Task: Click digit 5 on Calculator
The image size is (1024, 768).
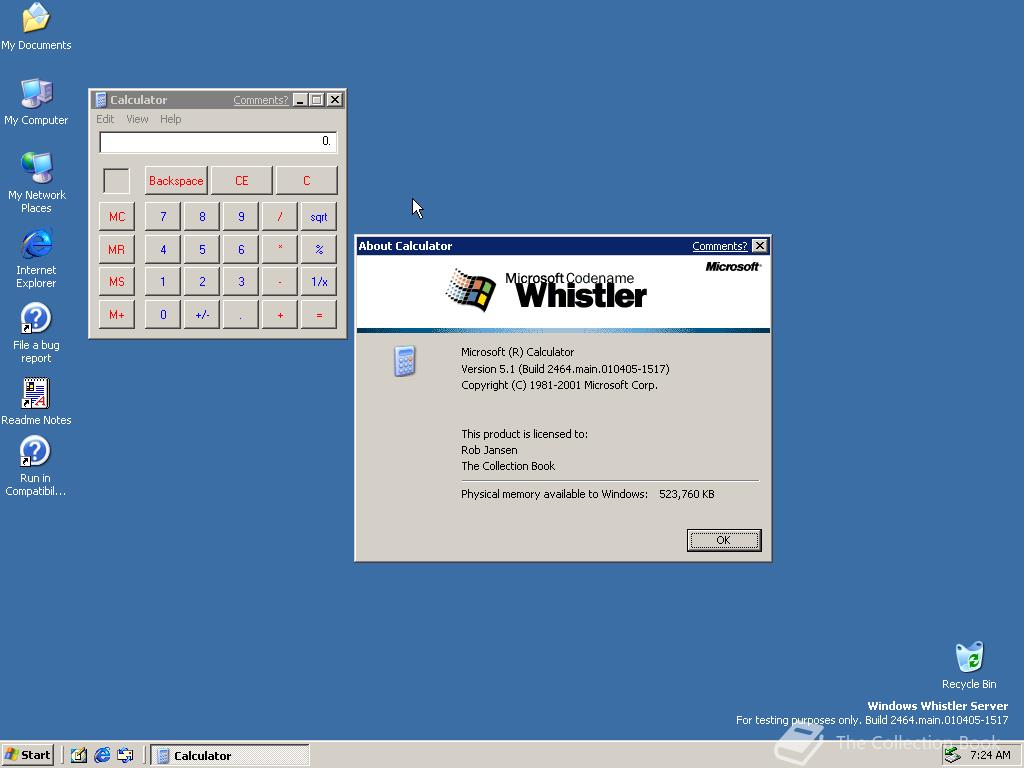Action: point(202,249)
